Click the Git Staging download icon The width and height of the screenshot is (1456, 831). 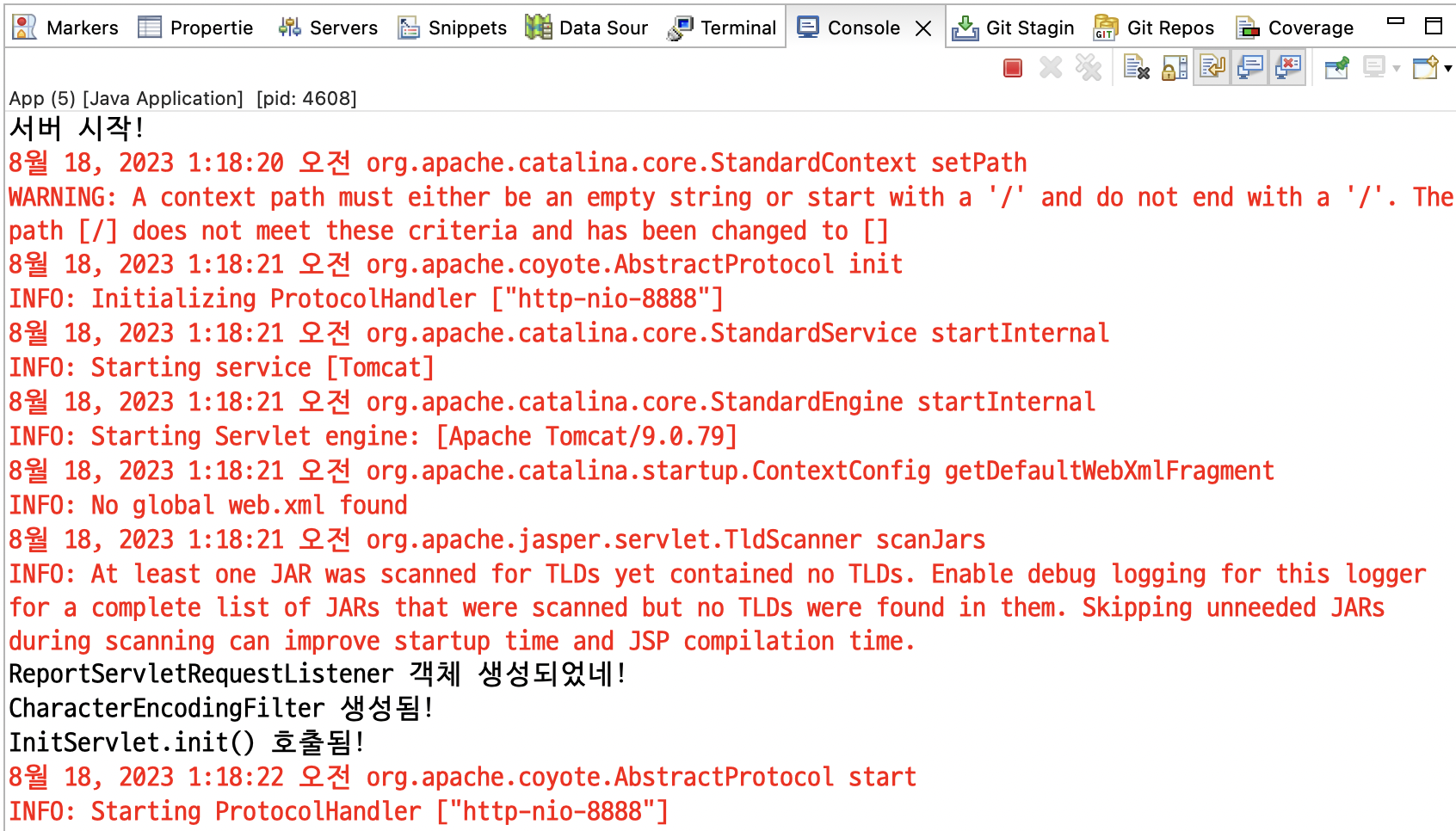pos(966,28)
